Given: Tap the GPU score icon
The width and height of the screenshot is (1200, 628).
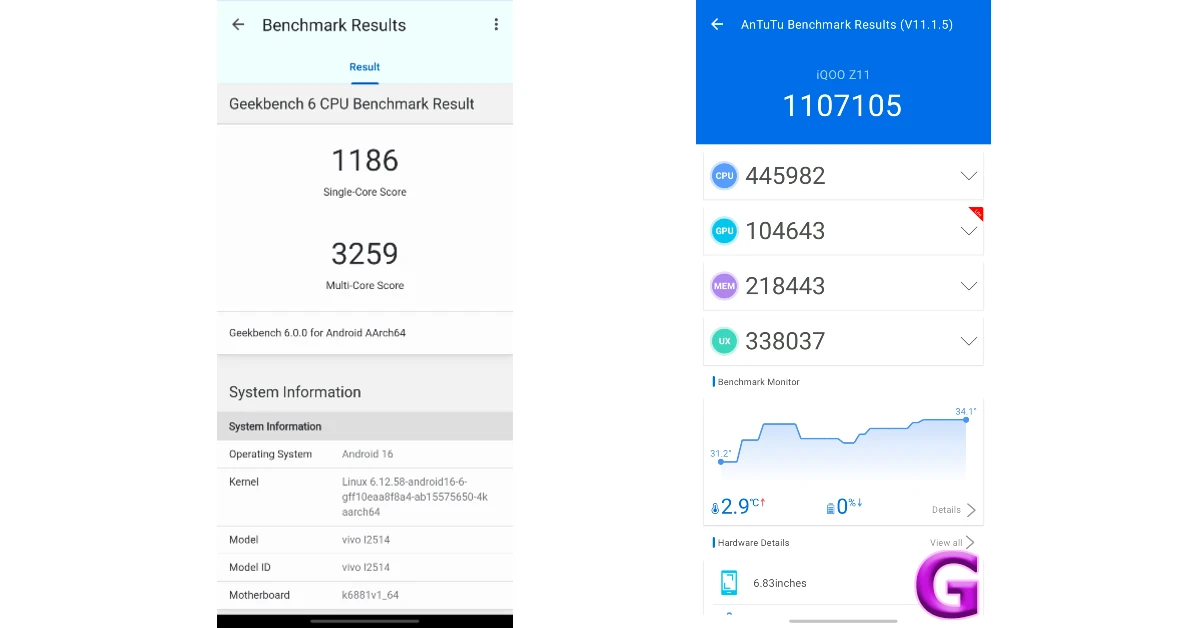Looking at the screenshot, I should click(724, 231).
